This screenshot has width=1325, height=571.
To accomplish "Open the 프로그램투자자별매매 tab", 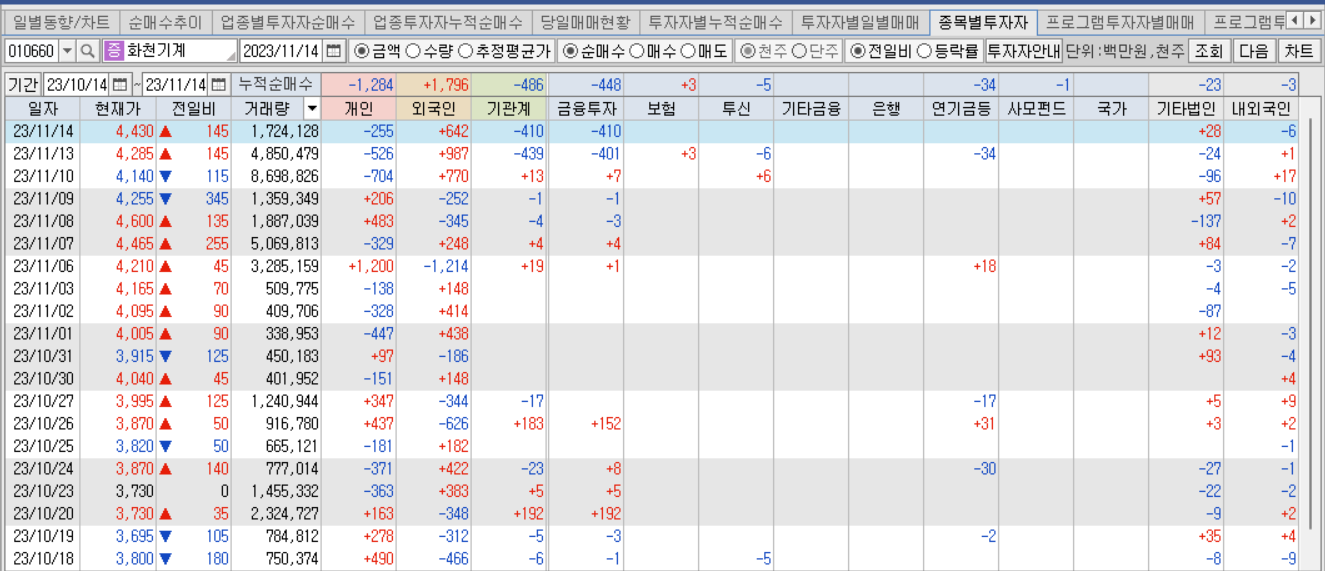I will pyautogui.click(x=1120, y=21).
